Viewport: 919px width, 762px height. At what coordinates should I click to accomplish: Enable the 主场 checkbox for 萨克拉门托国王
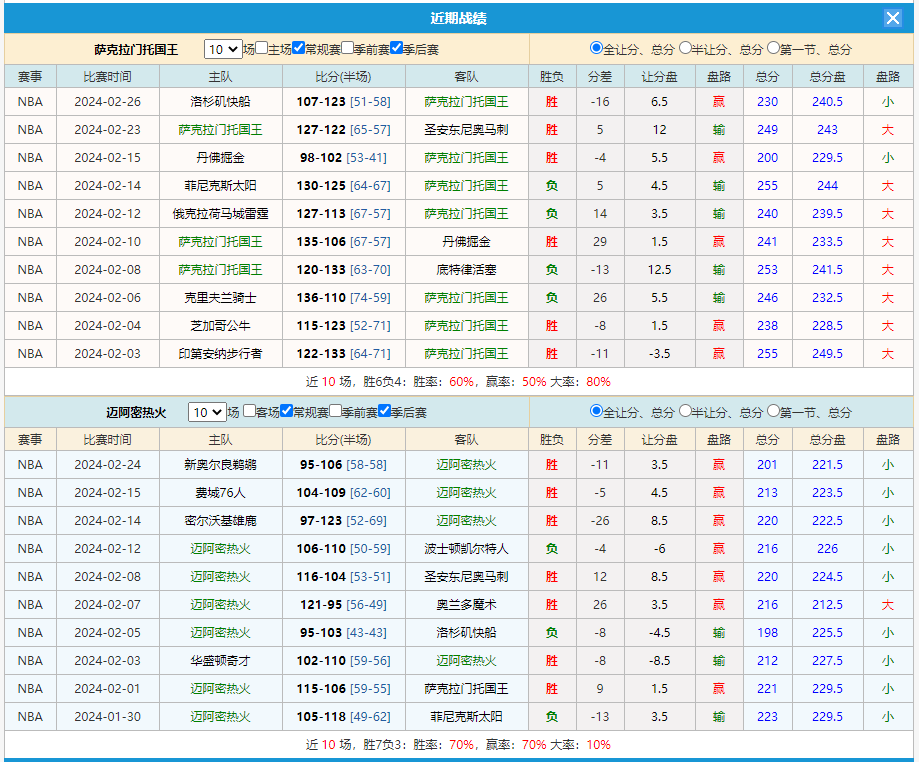pos(262,48)
